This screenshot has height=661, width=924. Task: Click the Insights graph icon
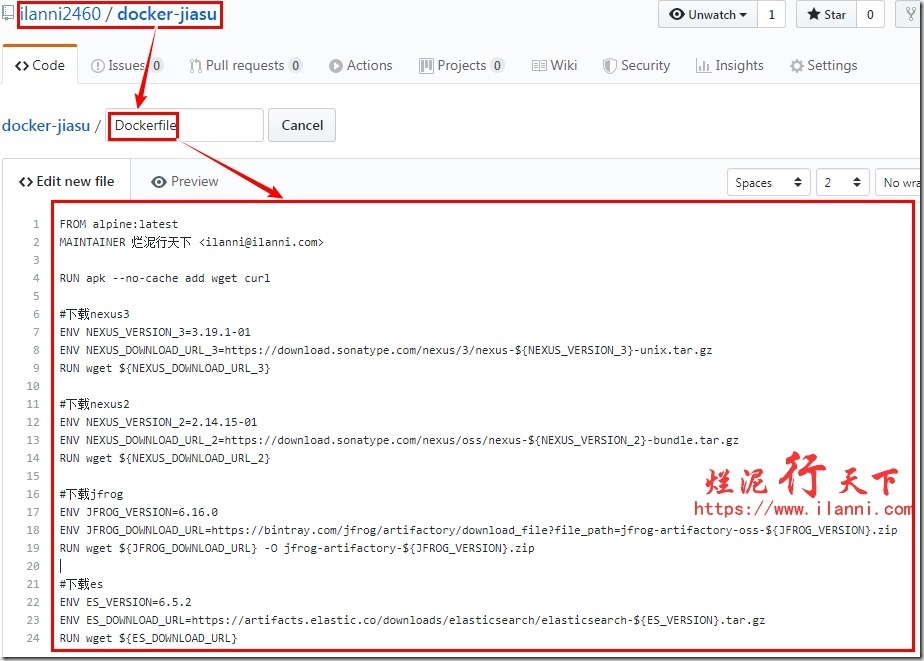[704, 66]
